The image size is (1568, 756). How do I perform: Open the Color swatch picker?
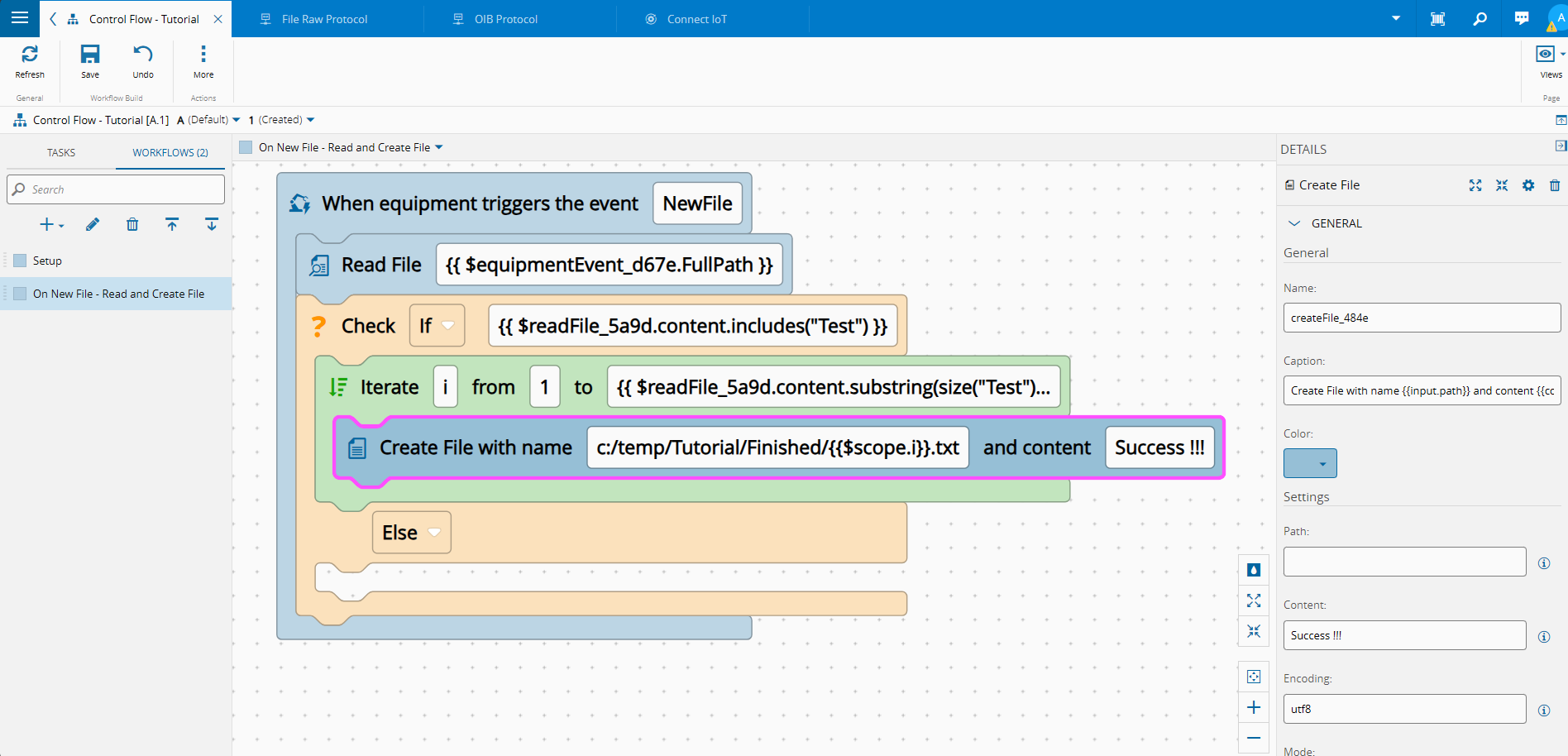coord(1310,463)
